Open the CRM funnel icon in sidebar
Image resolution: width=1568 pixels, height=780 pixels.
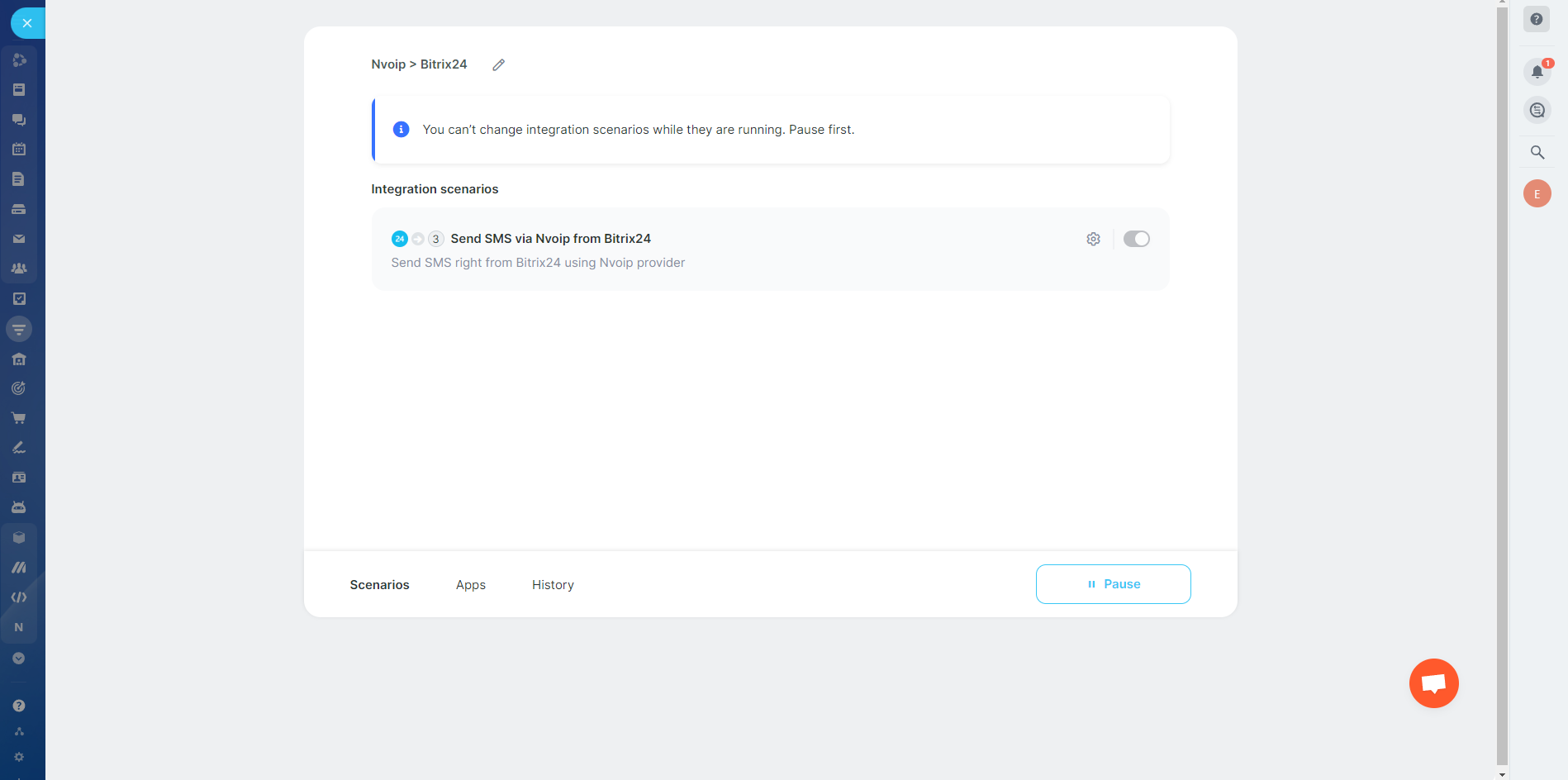[x=19, y=330]
